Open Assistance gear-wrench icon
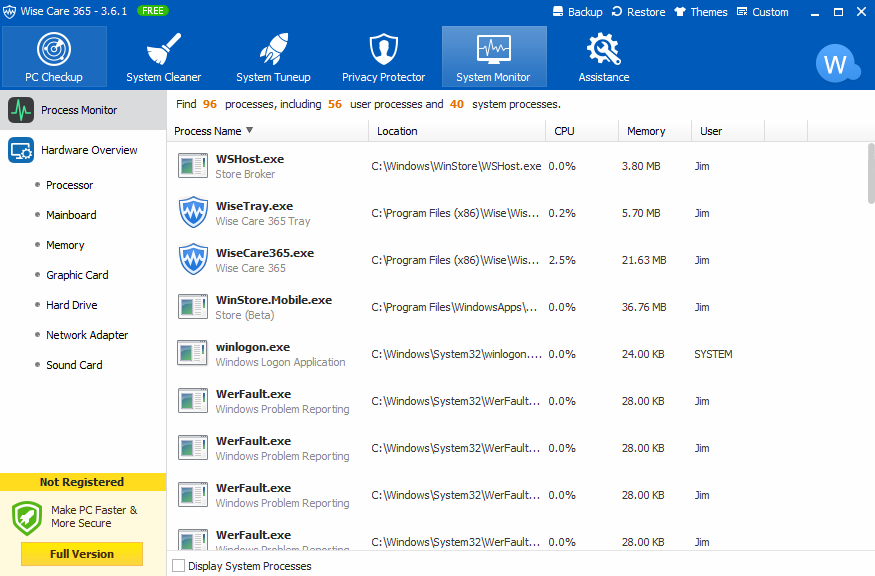Viewport: 875px width, 576px height. [603, 49]
